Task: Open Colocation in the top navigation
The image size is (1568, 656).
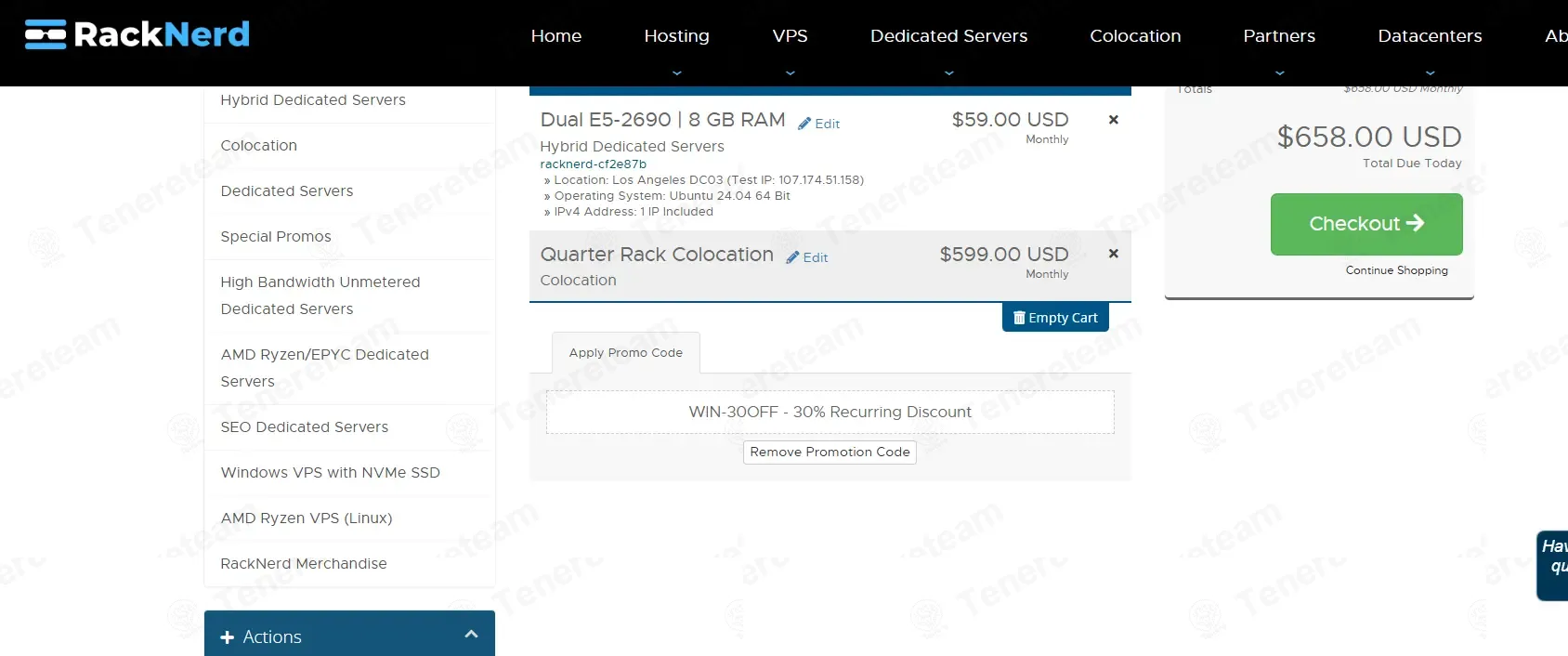Action: point(1135,36)
